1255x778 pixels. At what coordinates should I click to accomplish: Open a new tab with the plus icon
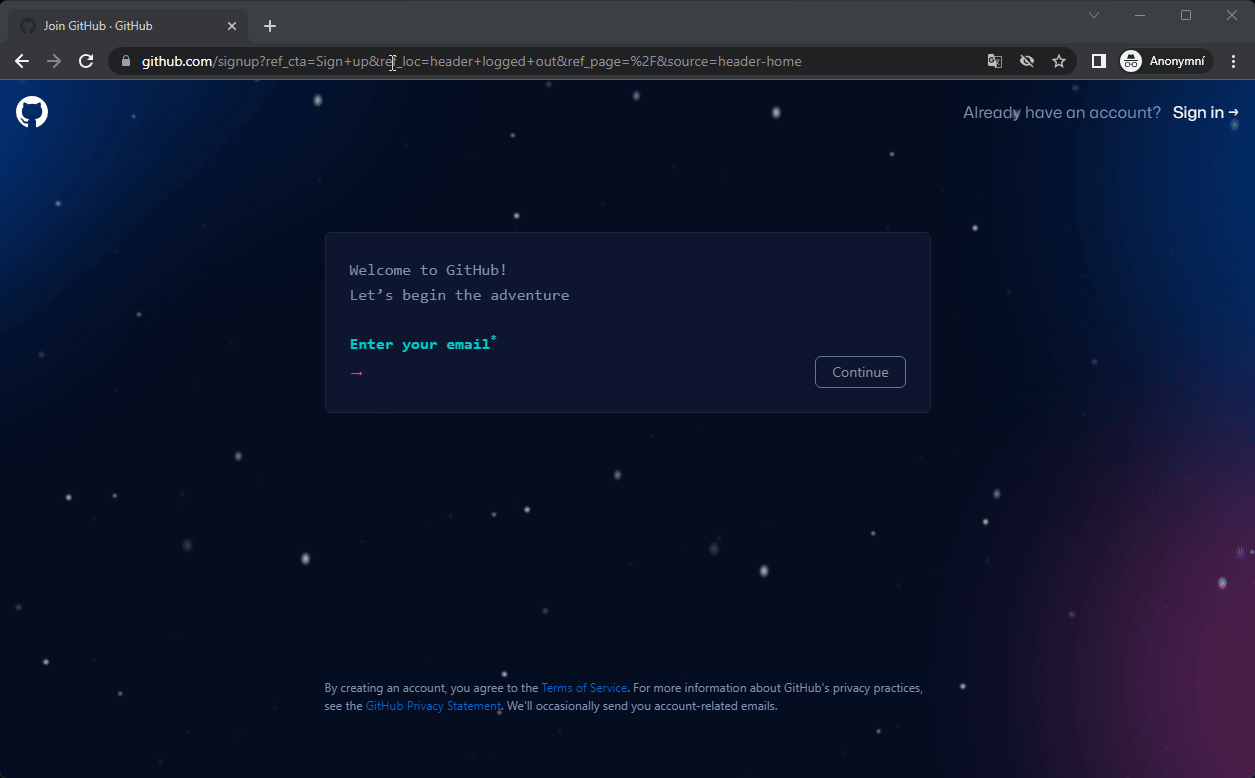coord(269,25)
